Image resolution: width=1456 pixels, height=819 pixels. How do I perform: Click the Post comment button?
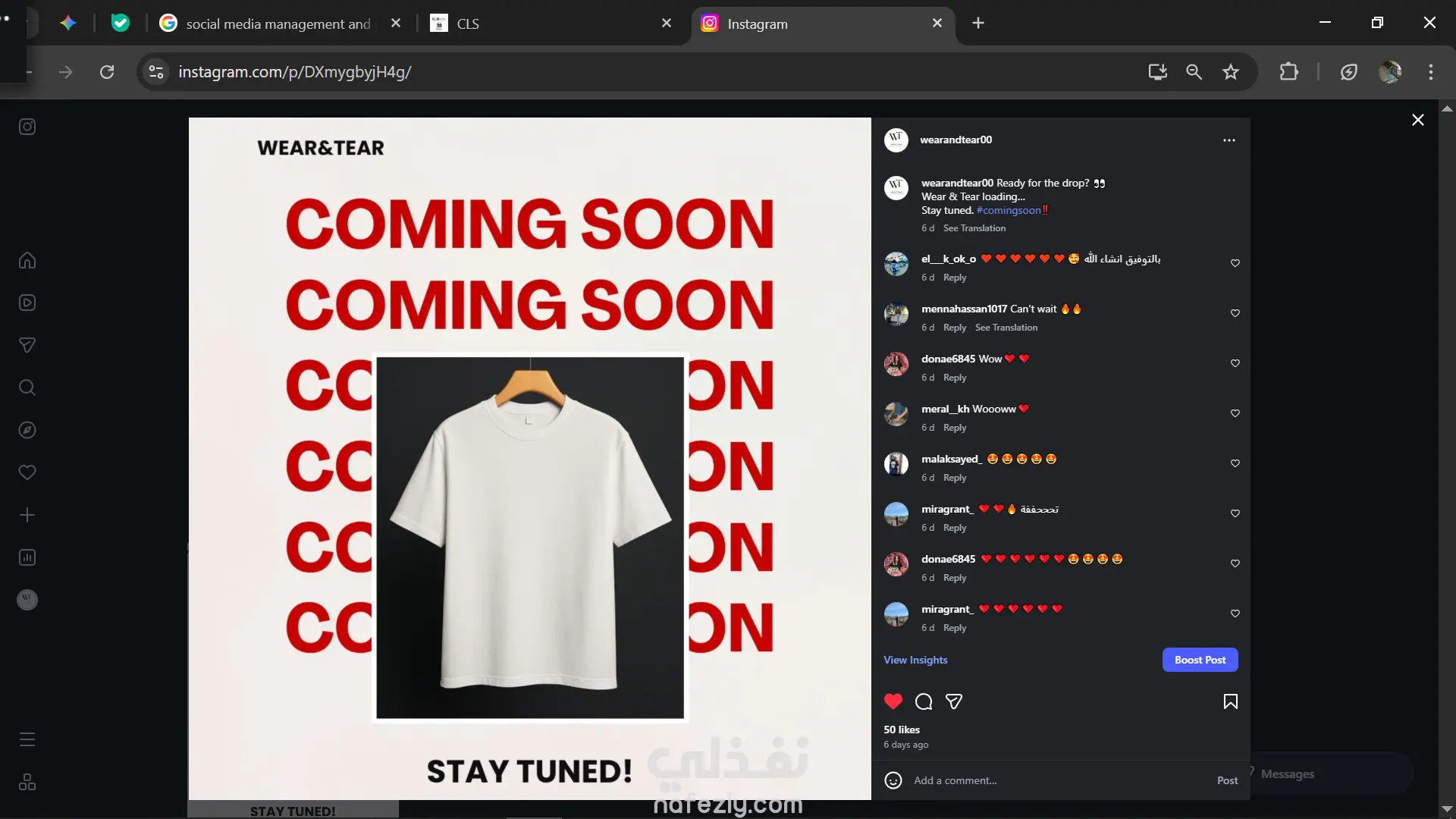pos(1227,780)
